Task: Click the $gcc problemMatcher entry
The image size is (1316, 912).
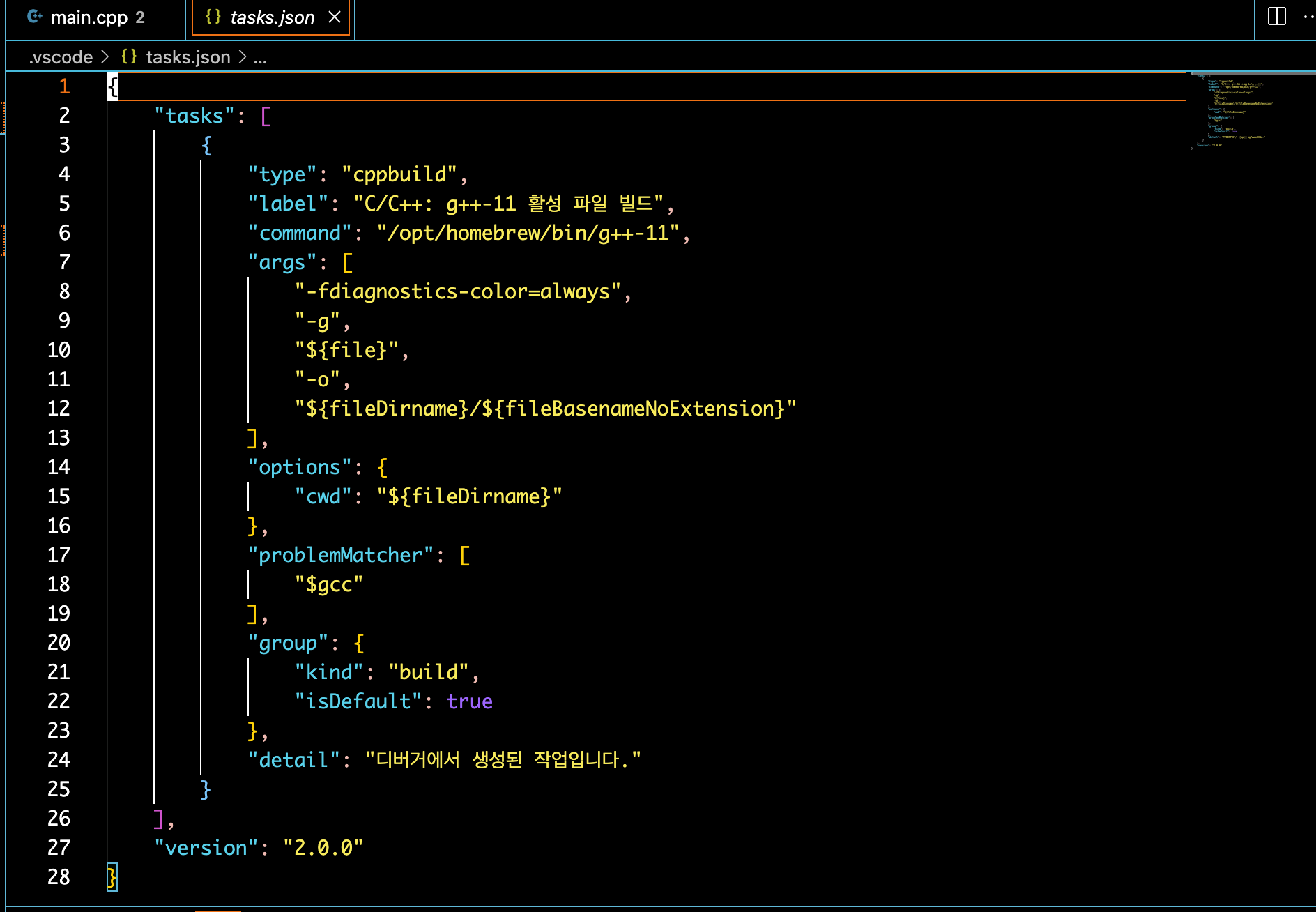Action: point(328,584)
